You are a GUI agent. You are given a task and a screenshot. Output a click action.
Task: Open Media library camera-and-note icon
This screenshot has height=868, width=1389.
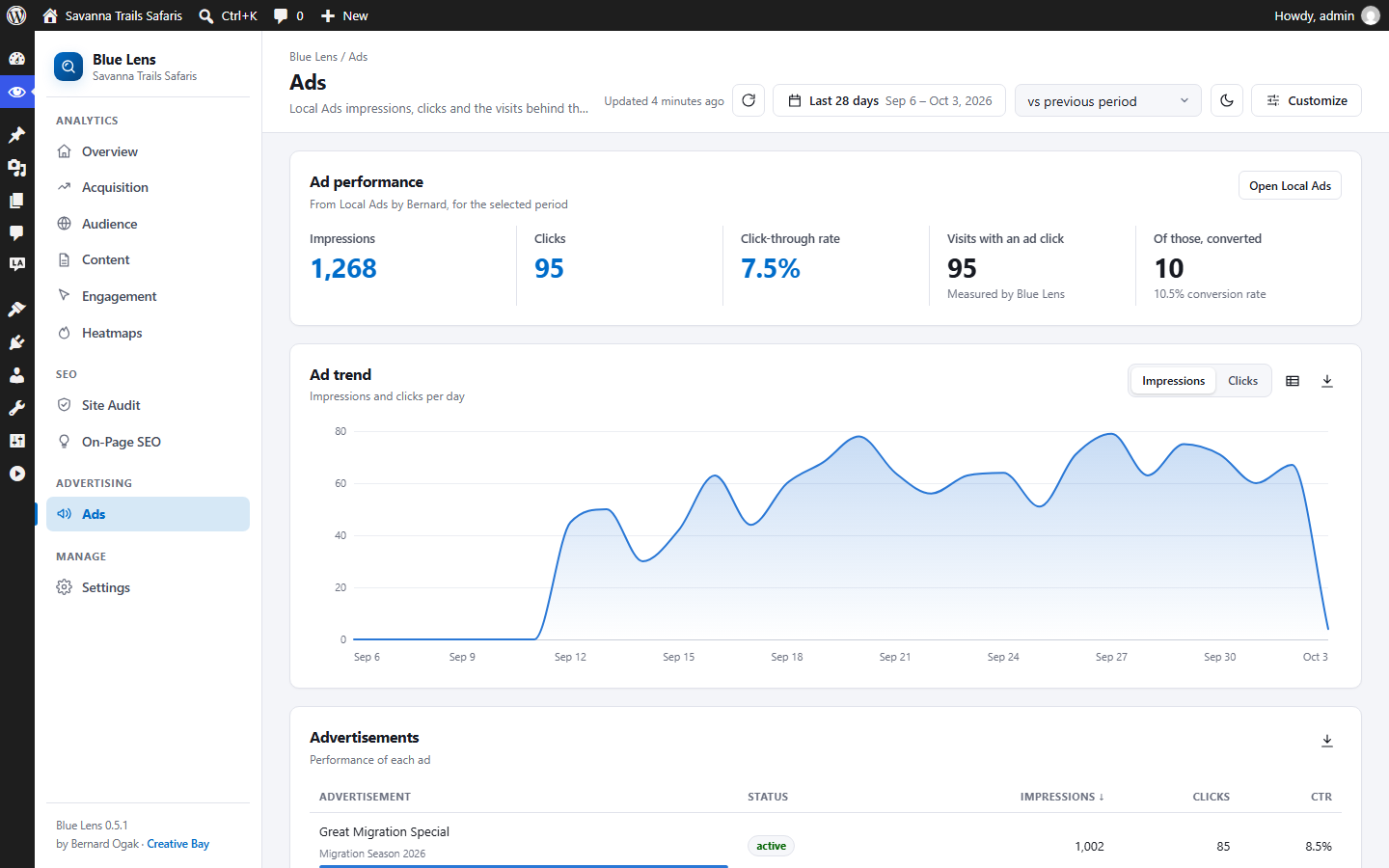click(x=16, y=168)
